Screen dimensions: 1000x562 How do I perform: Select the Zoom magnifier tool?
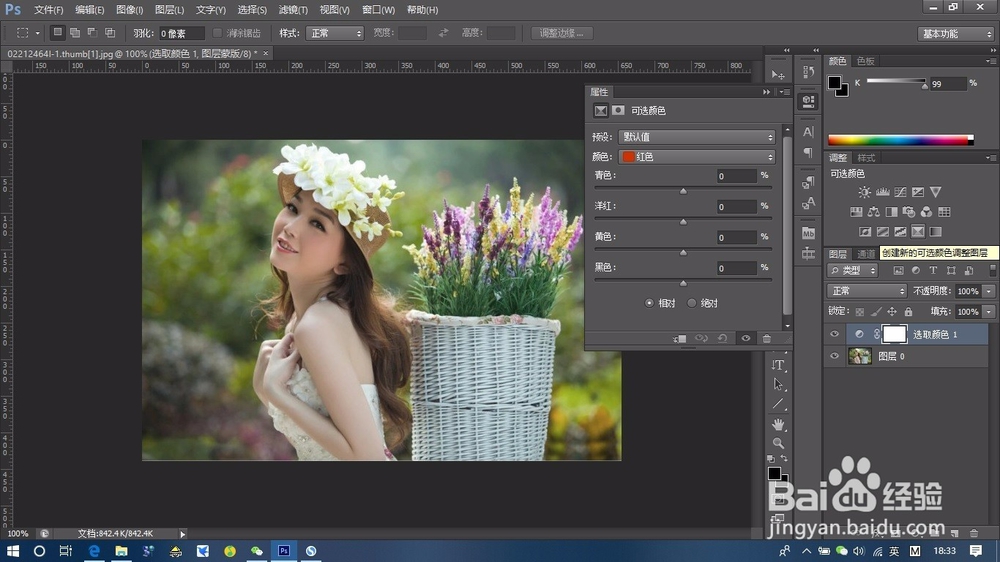click(779, 443)
